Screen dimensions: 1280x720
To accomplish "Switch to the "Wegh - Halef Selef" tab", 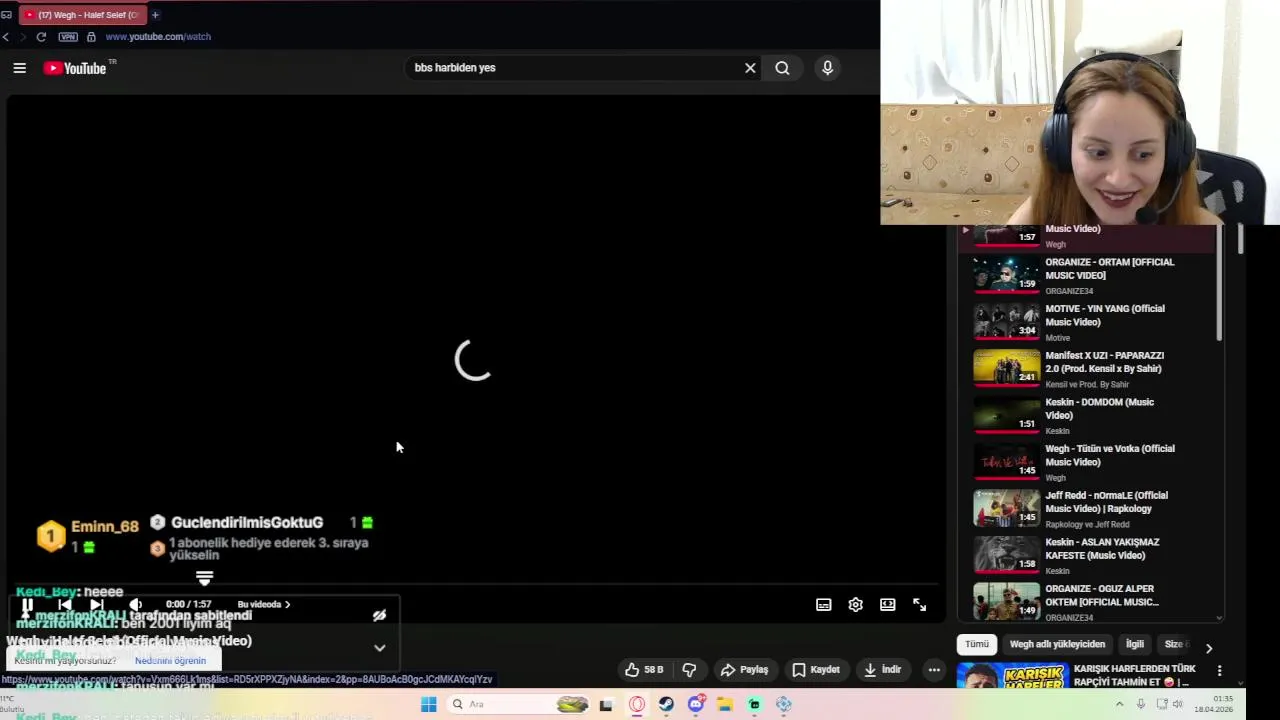I will pyautogui.click(x=82, y=15).
